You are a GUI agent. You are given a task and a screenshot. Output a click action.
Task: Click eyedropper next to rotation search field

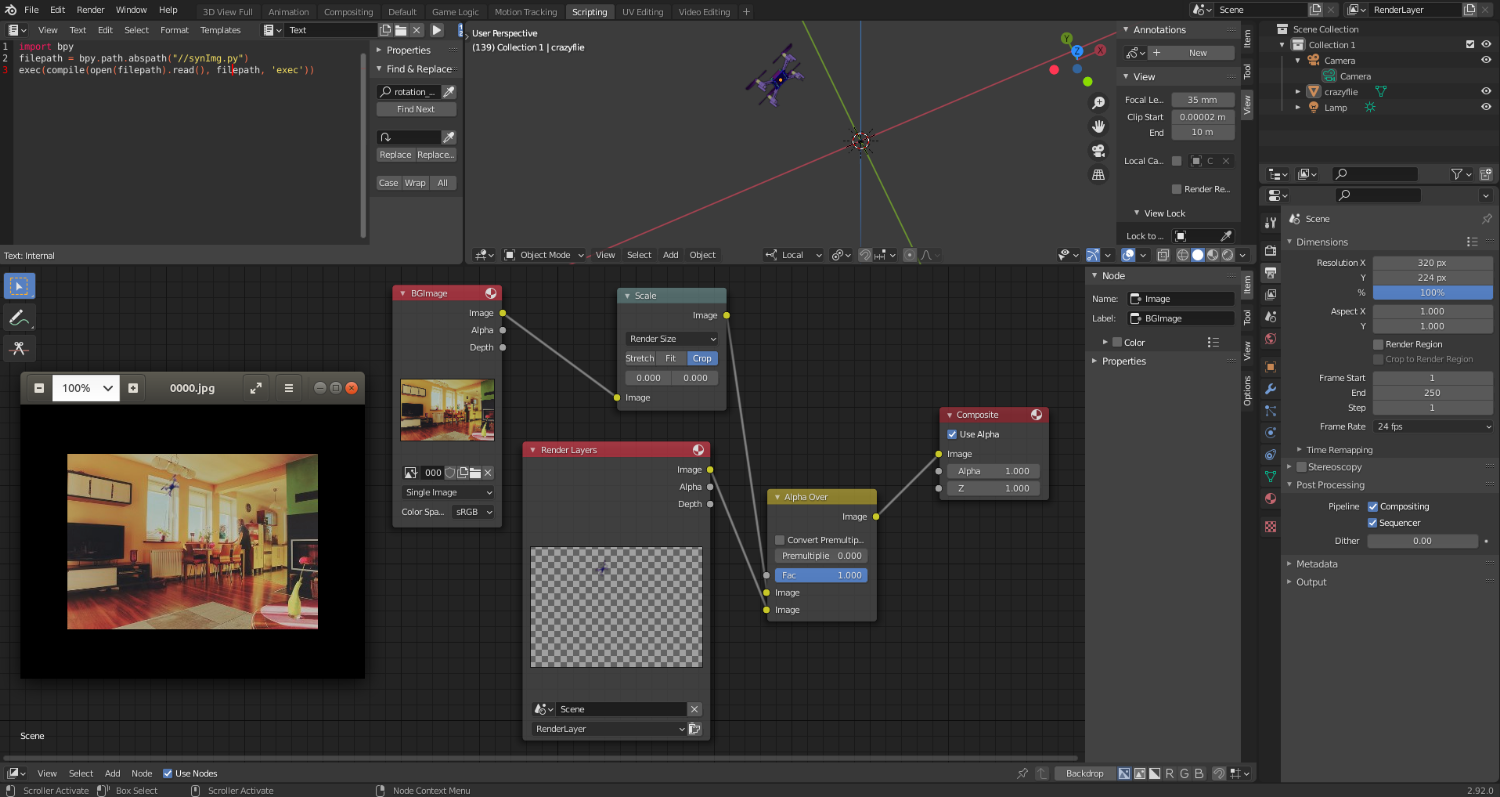click(449, 92)
